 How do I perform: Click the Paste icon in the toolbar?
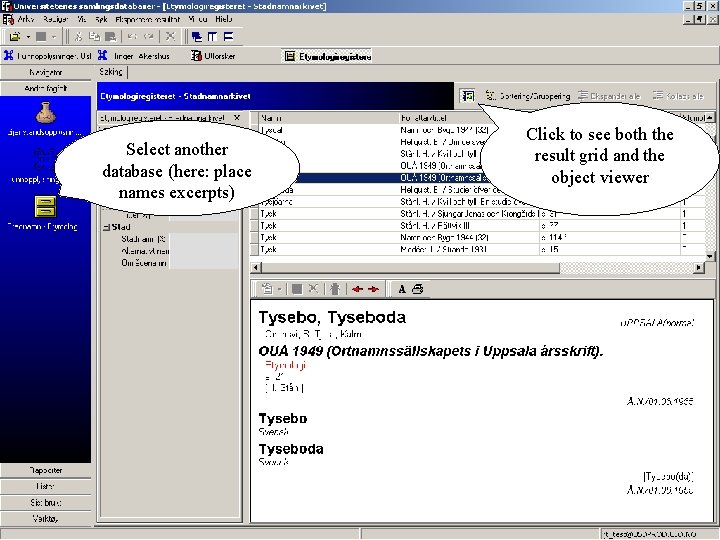[111, 36]
